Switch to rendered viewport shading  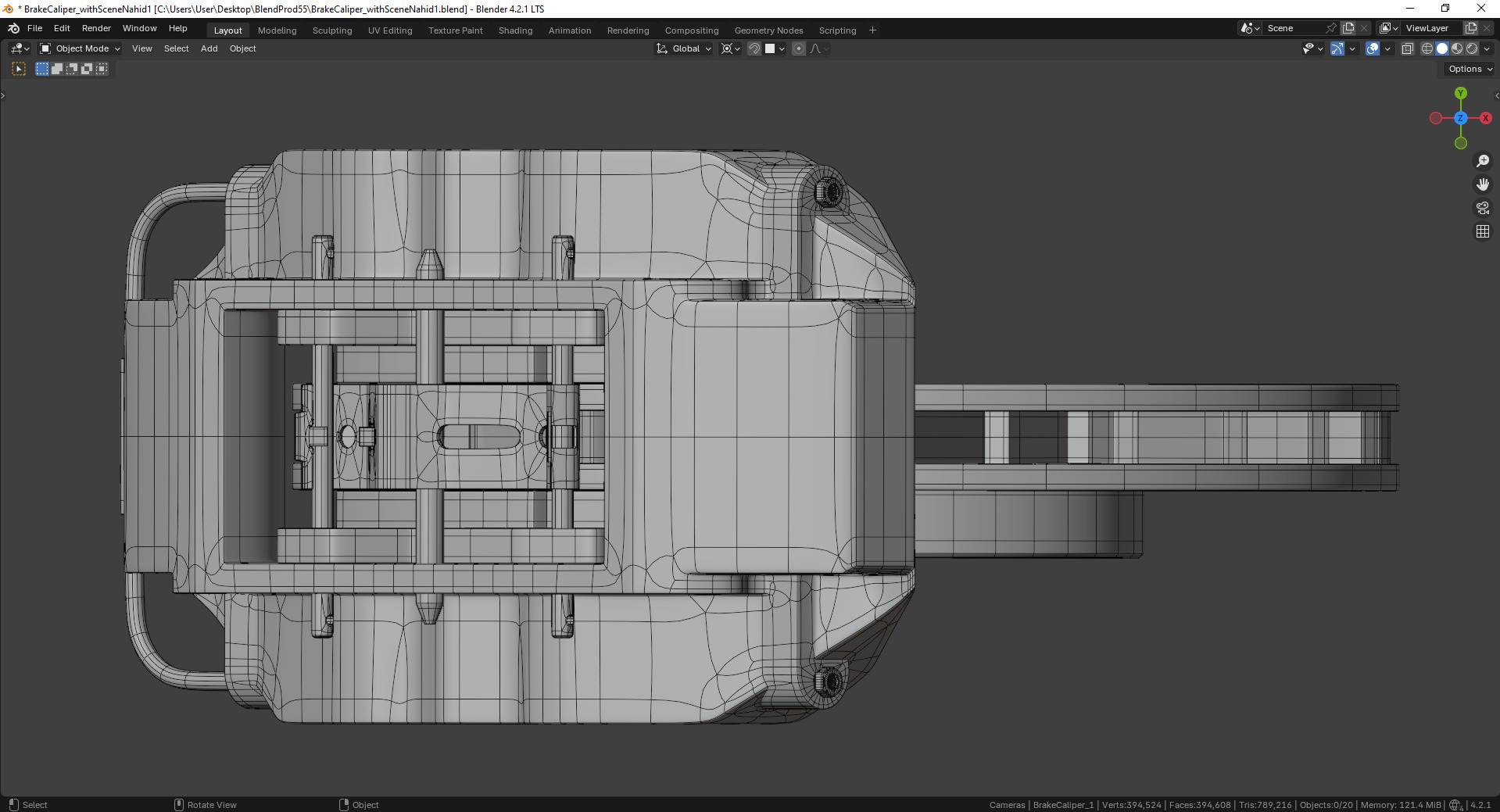1472,48
